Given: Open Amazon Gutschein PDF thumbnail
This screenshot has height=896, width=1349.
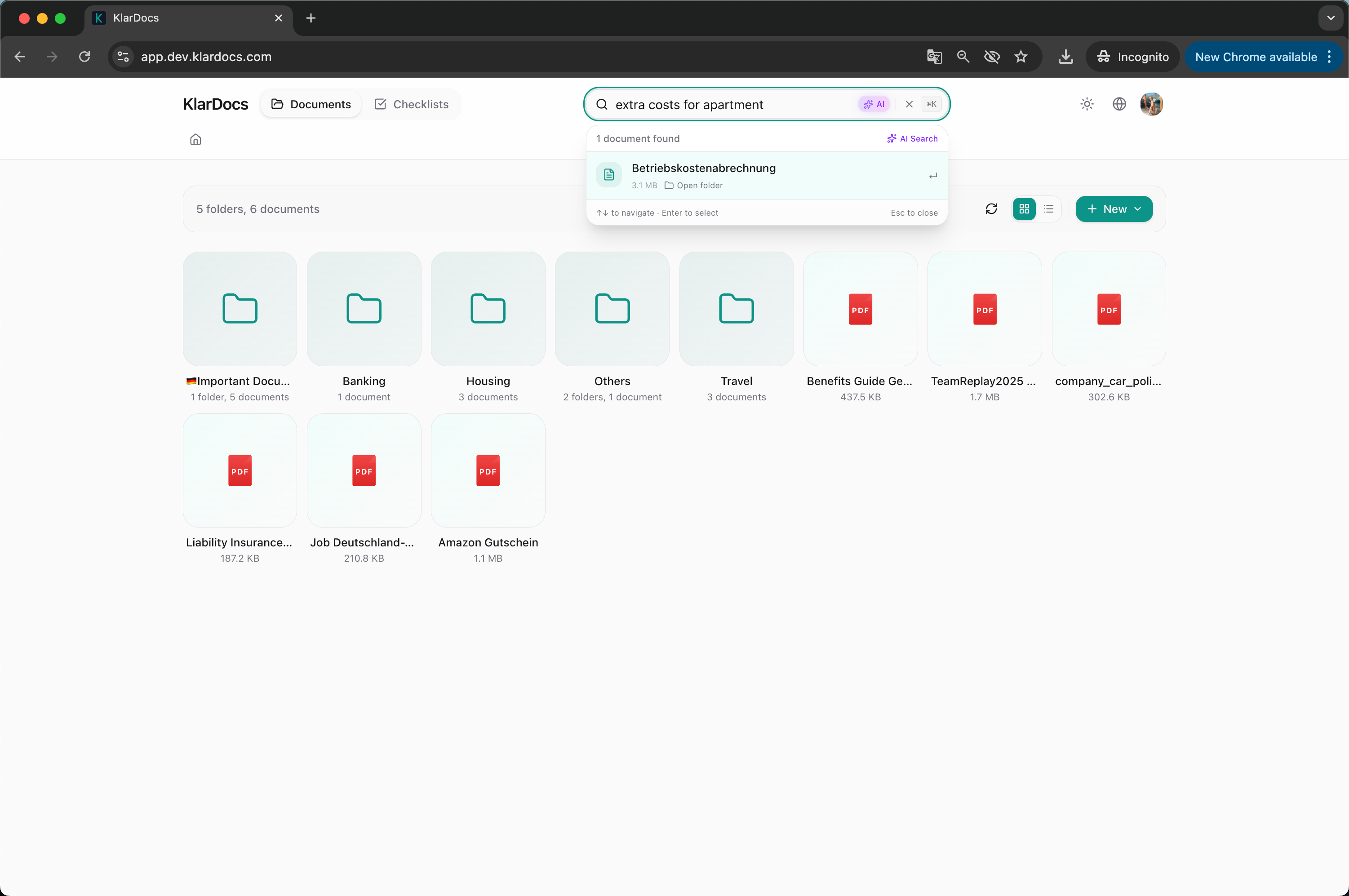Looking at the screenshot, I should click(488, 471).
